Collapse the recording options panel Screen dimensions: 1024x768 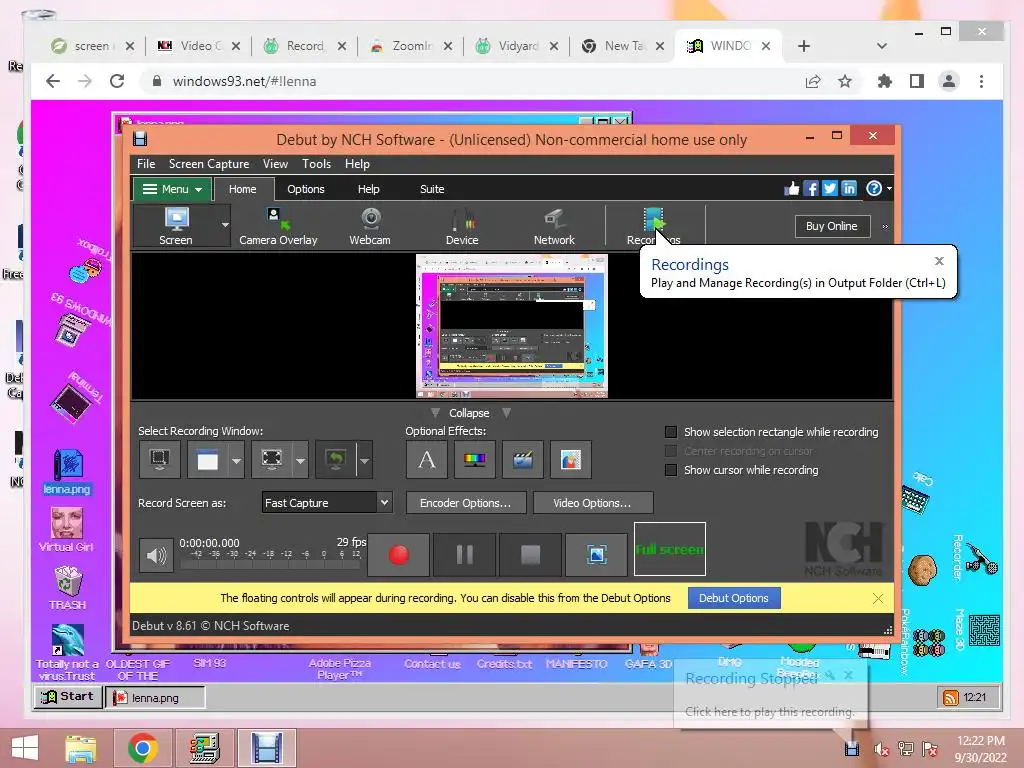tap(469, 413)
